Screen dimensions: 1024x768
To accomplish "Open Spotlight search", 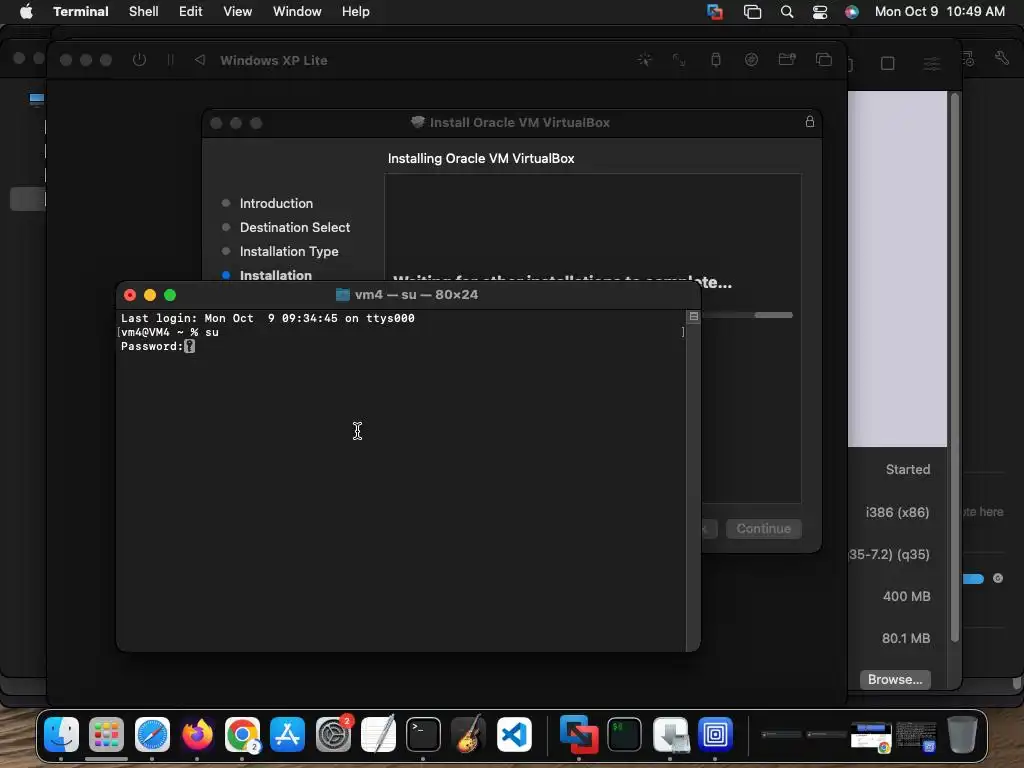I will click(787, 12).
